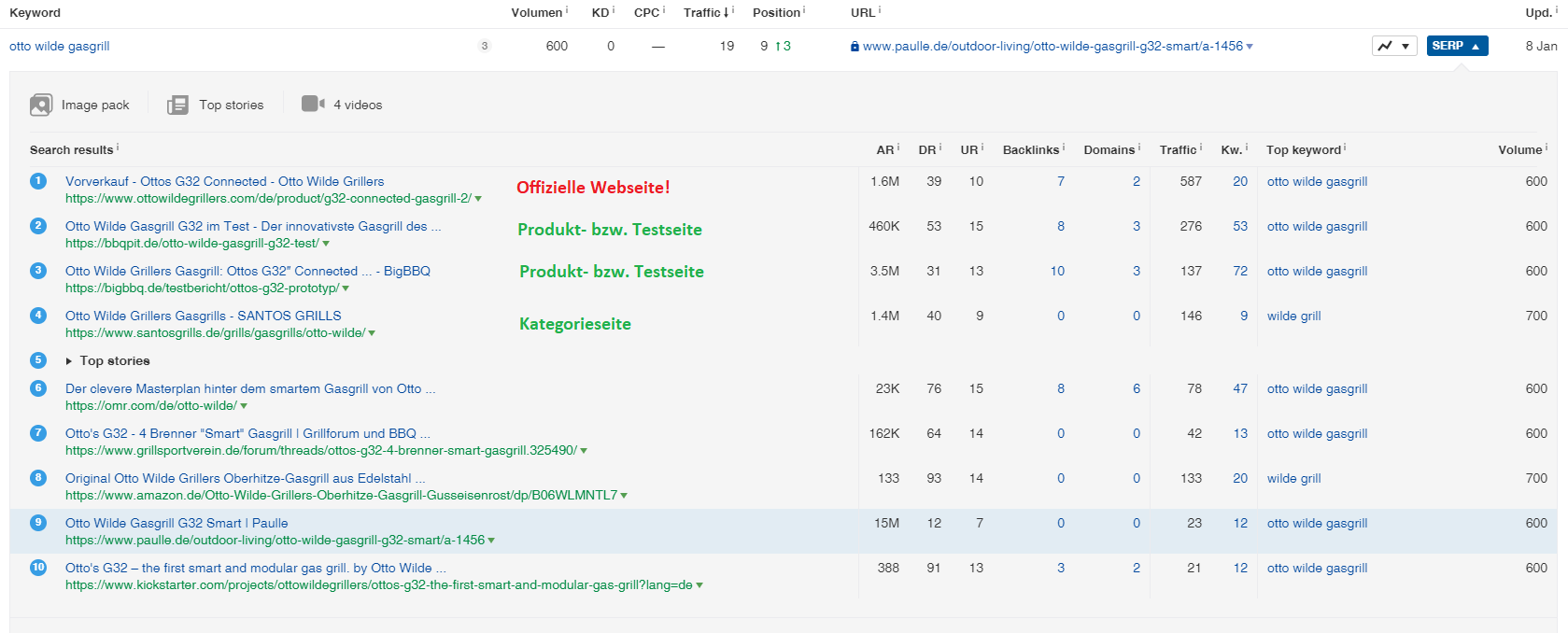Click top keyword wilde grill in Amazon row

[1294, 478]
